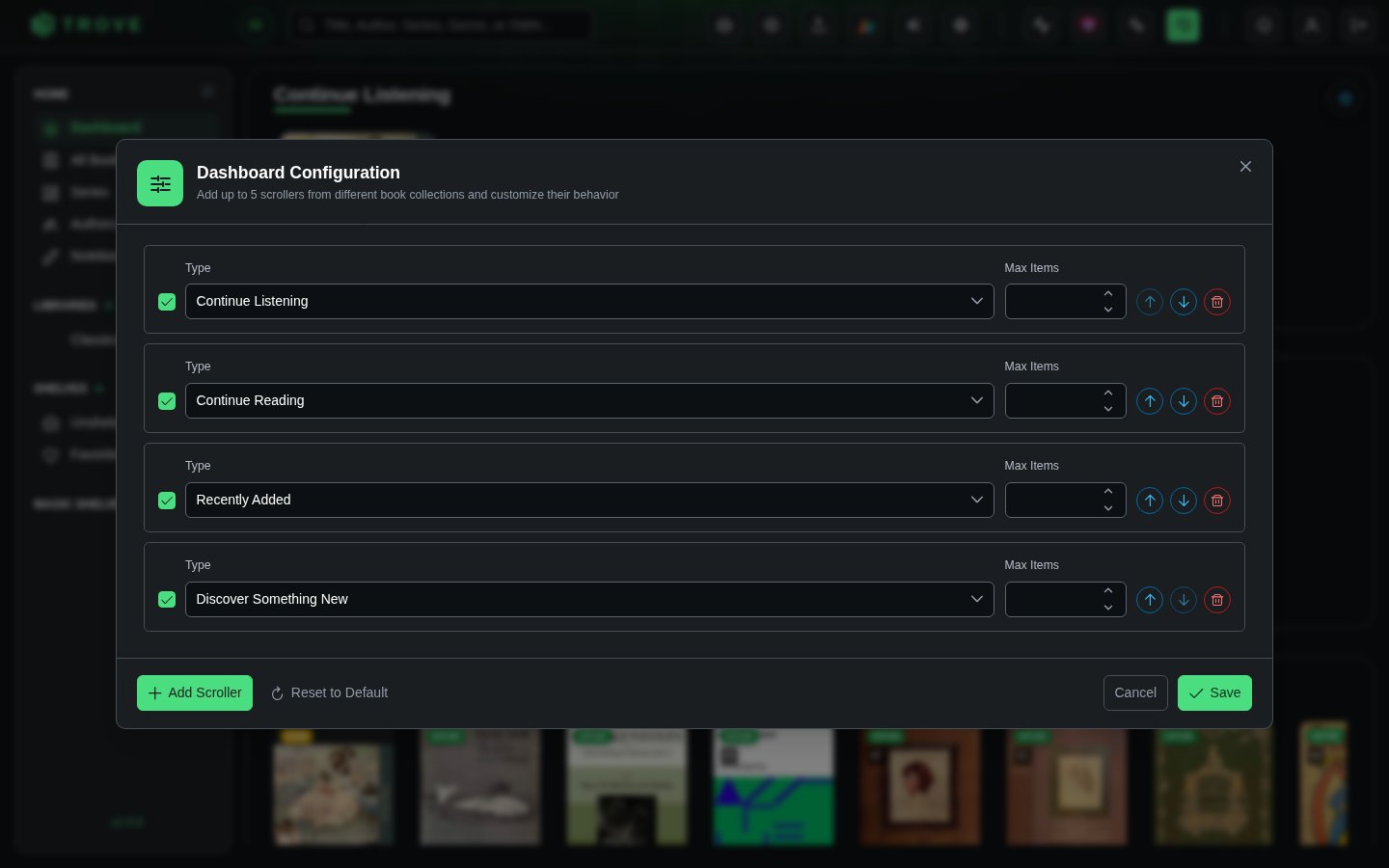Increase Max Items for Discover Something New

(1108, 591)
